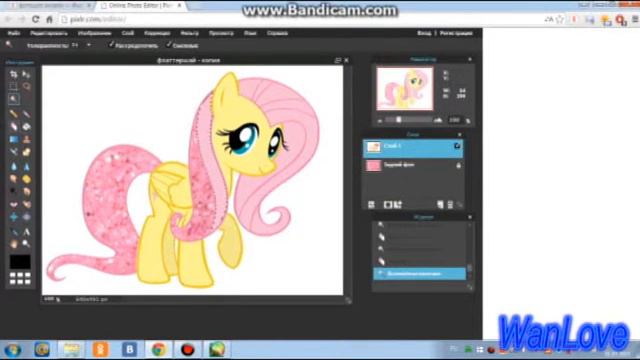The image size is (640, 360).
Task: Select the Paint Bucket tool
Action: pos(27,127)
